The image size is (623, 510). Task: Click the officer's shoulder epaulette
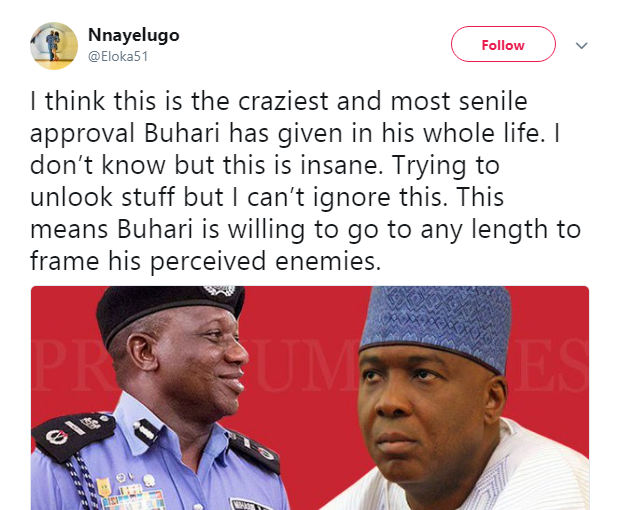point(66,433)
